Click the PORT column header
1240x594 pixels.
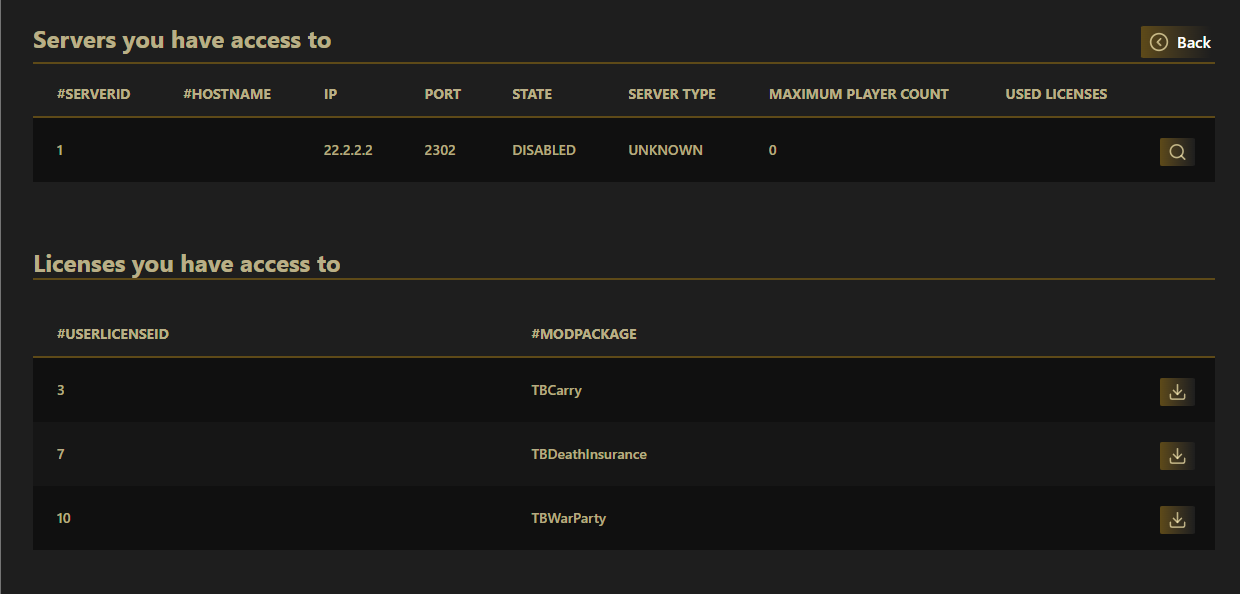[x=443, y=94]
